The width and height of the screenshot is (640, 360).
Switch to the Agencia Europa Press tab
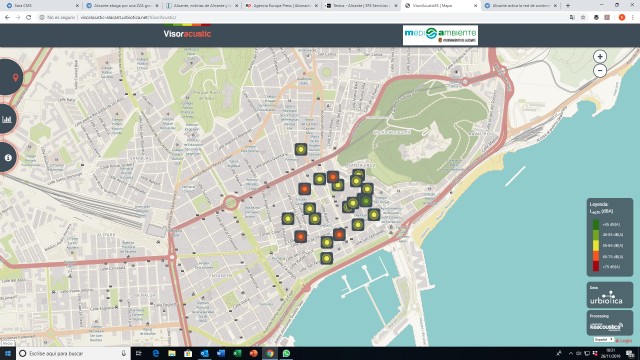(281, 6)
